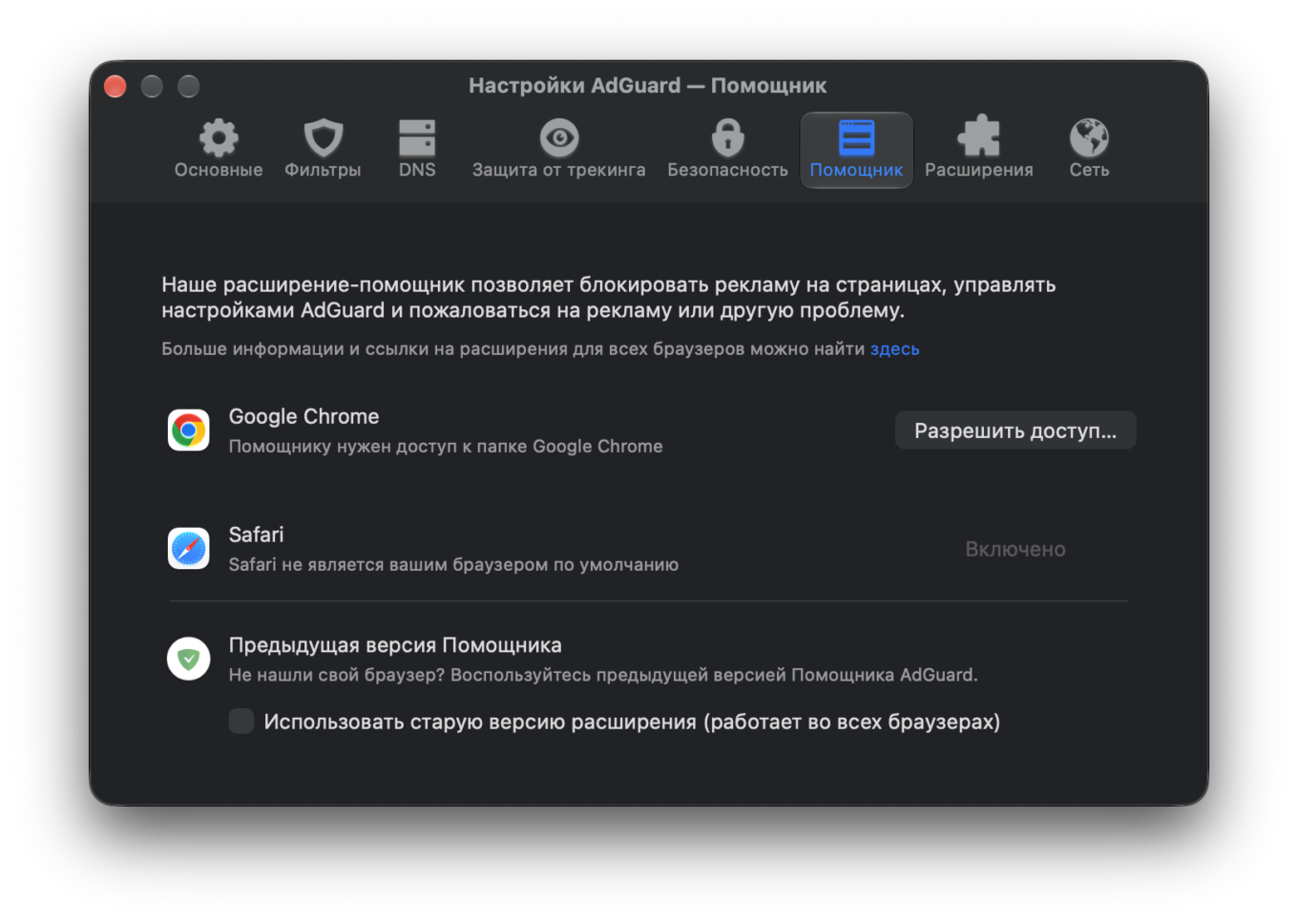Open the Фильтры shield tab
The image size is (1298, 924).
323,150
